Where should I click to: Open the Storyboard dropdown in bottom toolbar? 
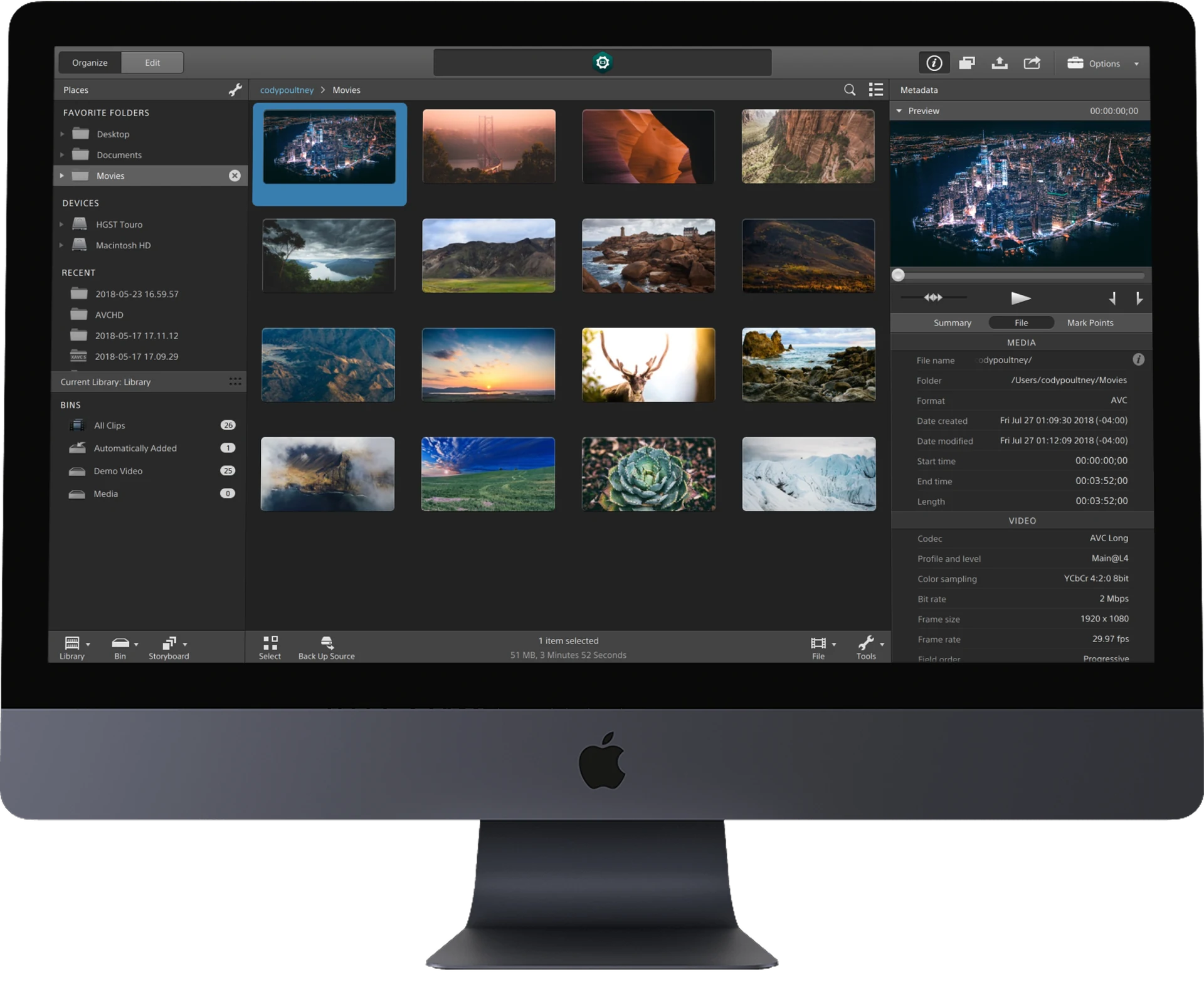click(x=169, y=647)
